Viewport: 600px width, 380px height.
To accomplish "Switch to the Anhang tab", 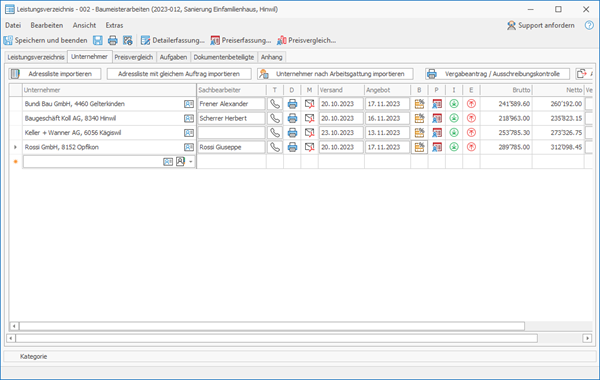I will click(272, 57).
